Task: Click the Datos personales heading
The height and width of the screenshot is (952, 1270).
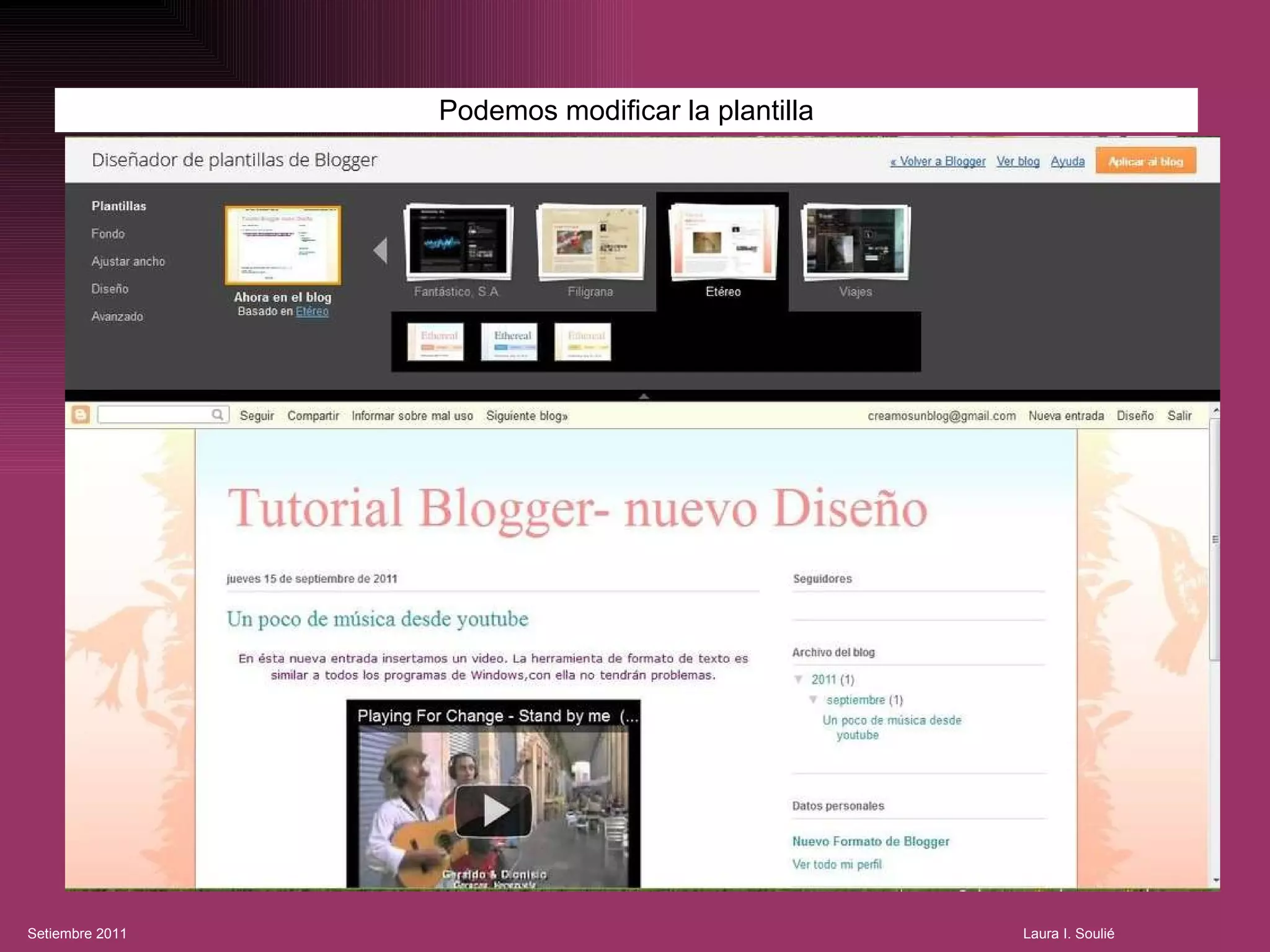Action: [838, 806]
